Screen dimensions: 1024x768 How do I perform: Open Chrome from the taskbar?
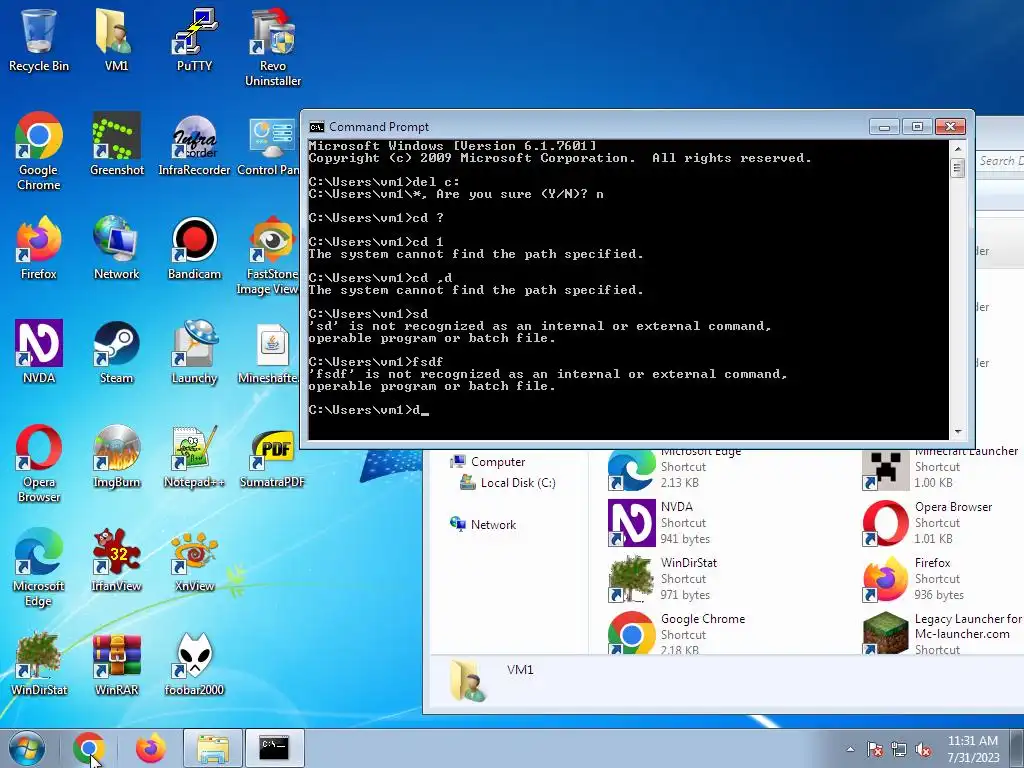point(89,748)
